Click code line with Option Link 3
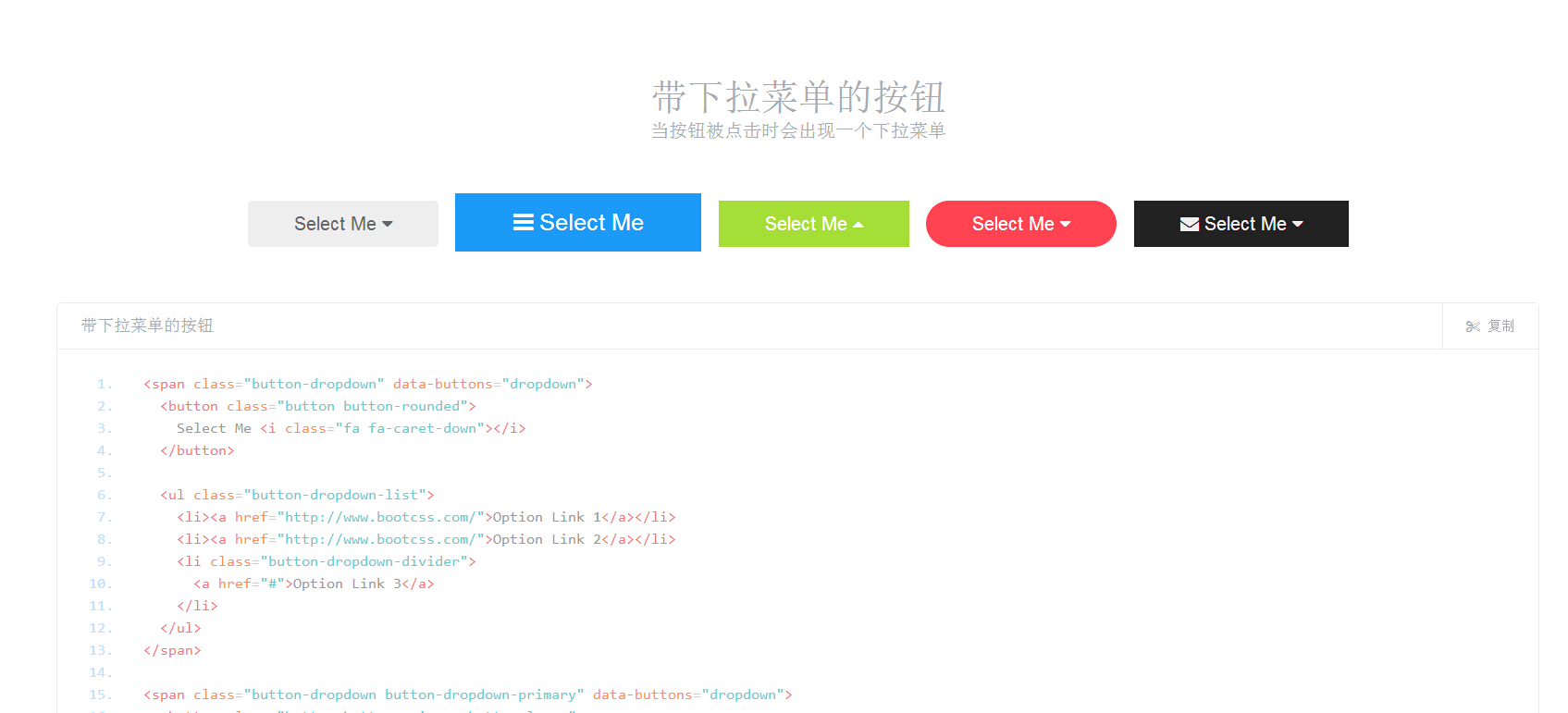Image resolution: width=1568 pixels, height=713 pixels. (314, 584)
